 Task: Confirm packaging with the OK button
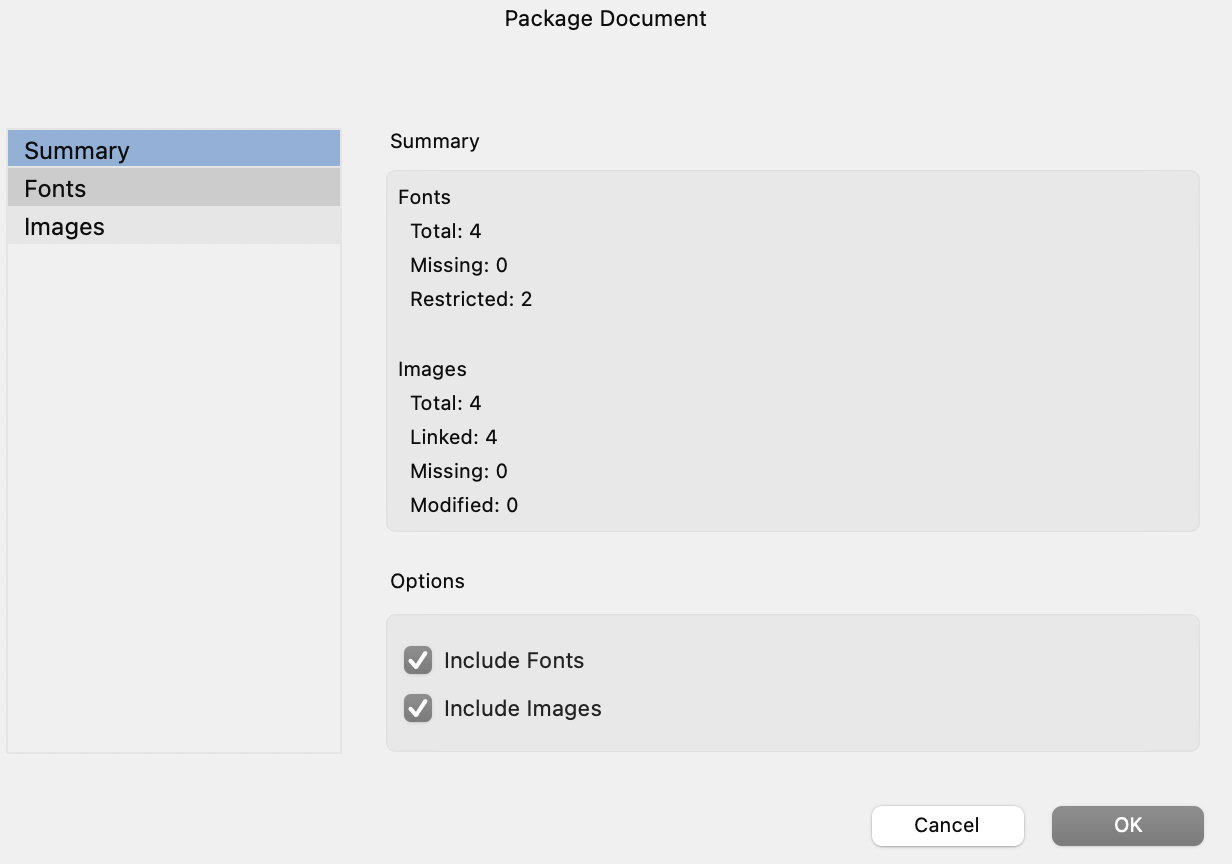(x=1127, y=825)
